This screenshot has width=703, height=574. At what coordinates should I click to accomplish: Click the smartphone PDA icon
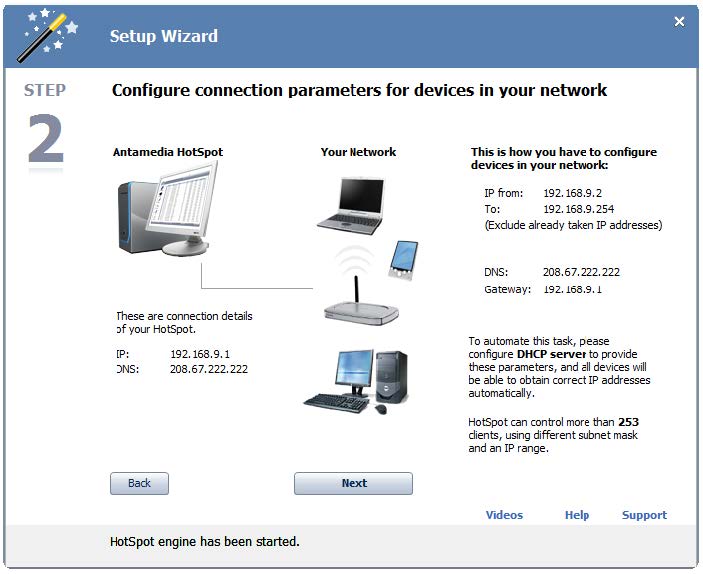pyautogui.click(x=403, y=260)
